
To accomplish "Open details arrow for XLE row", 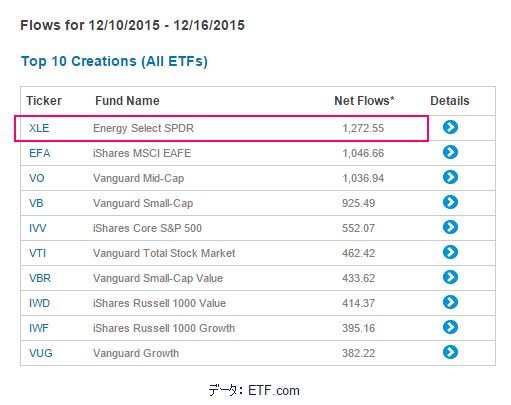I will click(x=450, y=127).
